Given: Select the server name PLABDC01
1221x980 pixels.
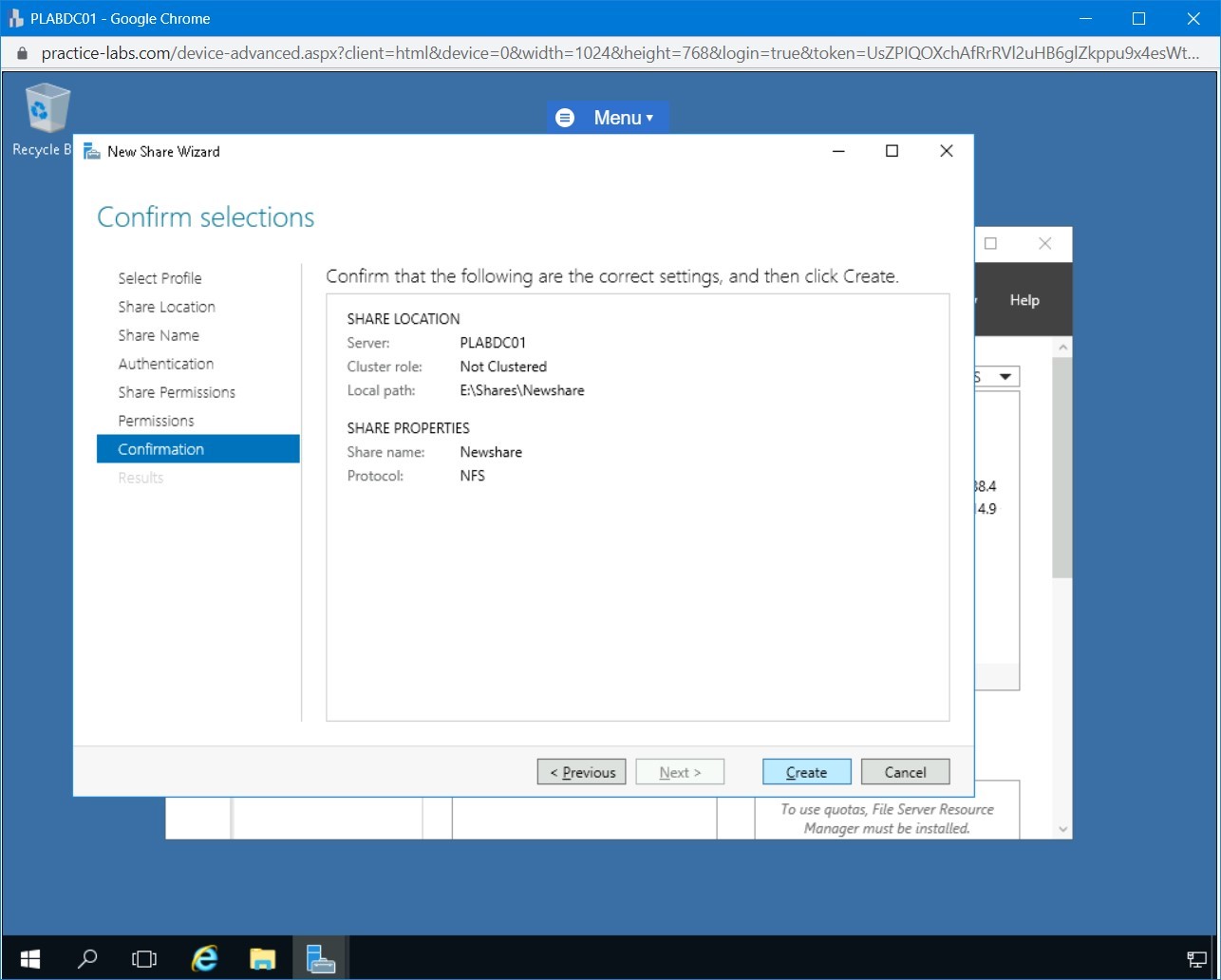Looking at the screenshot, I should [493, 343].
